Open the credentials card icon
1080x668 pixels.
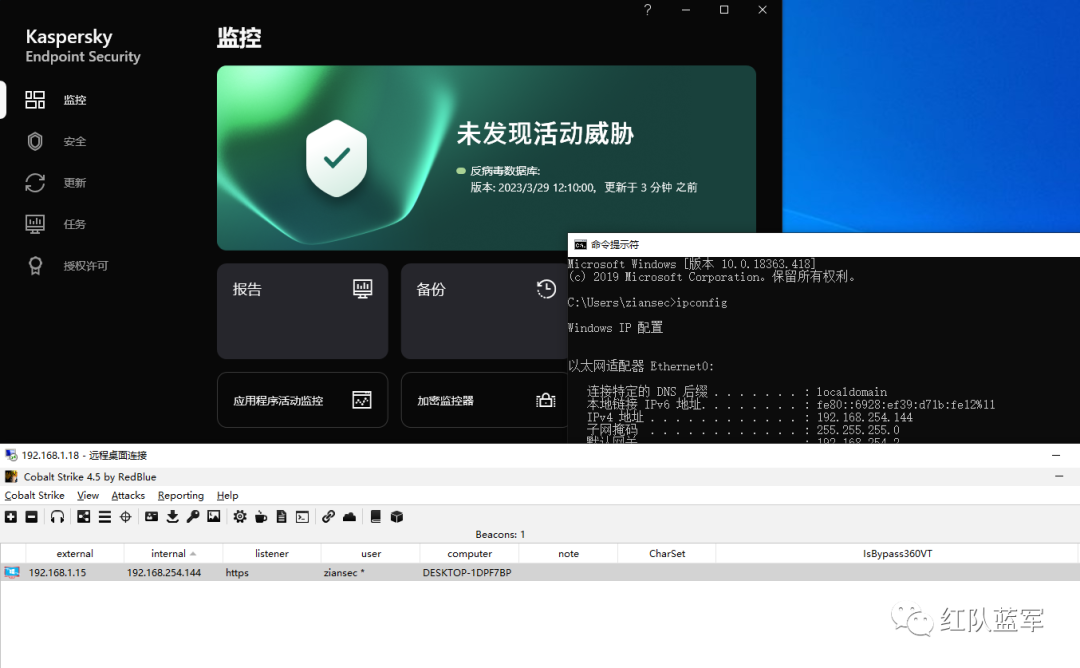tap(152, 516)
